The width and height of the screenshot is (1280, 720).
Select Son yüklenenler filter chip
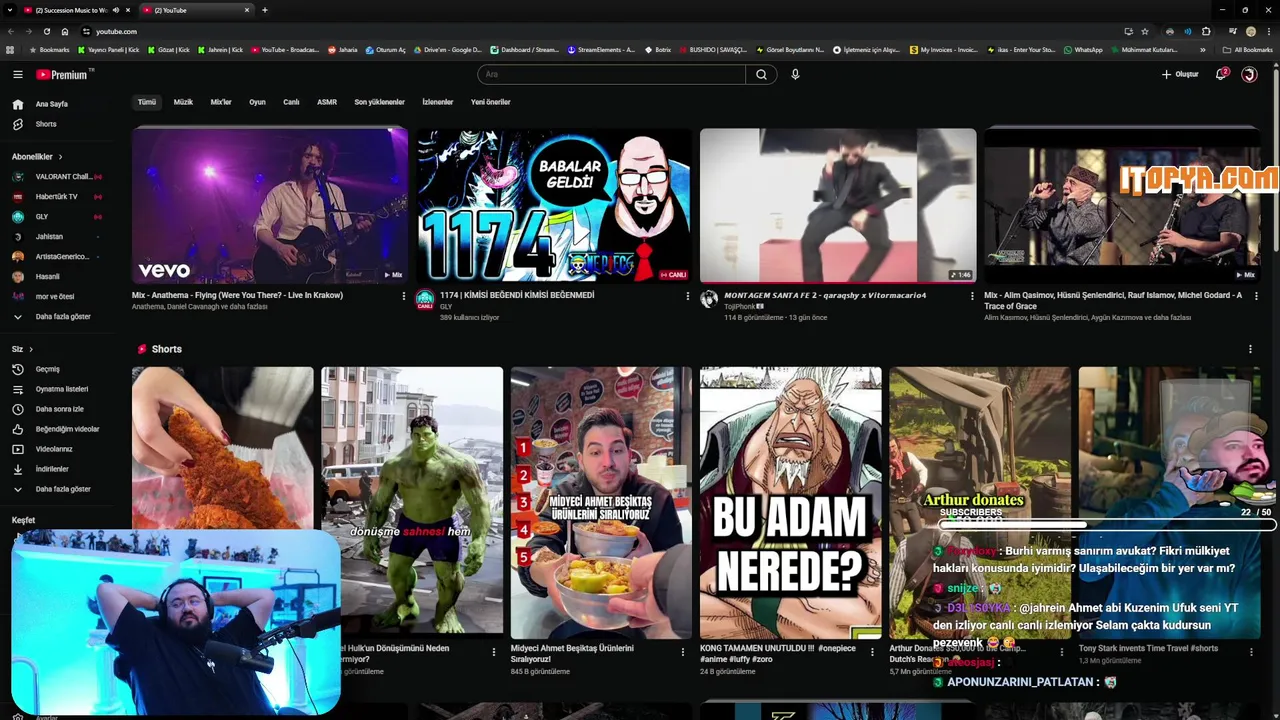379,102
